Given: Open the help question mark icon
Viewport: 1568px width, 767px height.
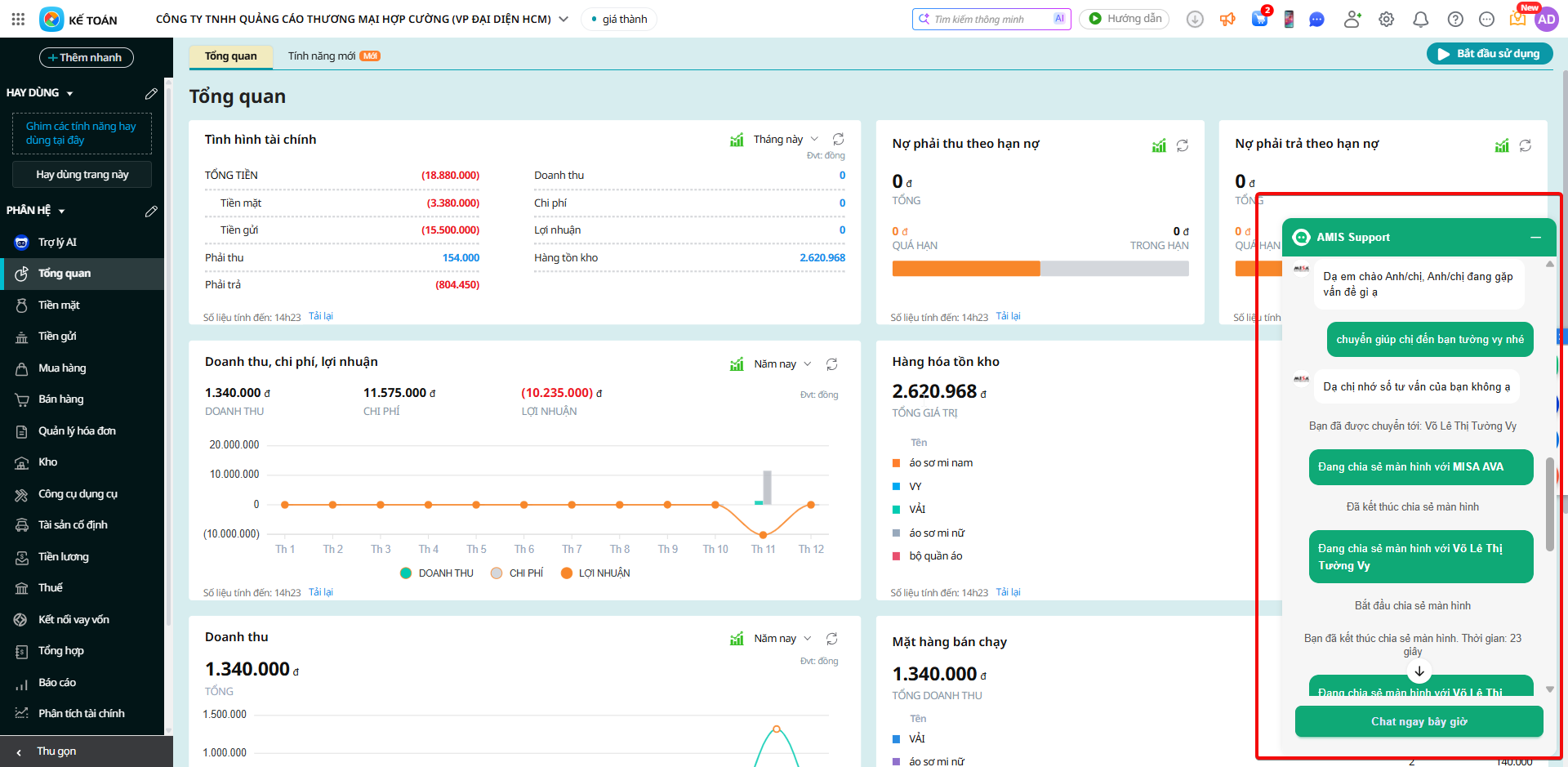Looking at the screenshot, I should tap(1454, 20).
